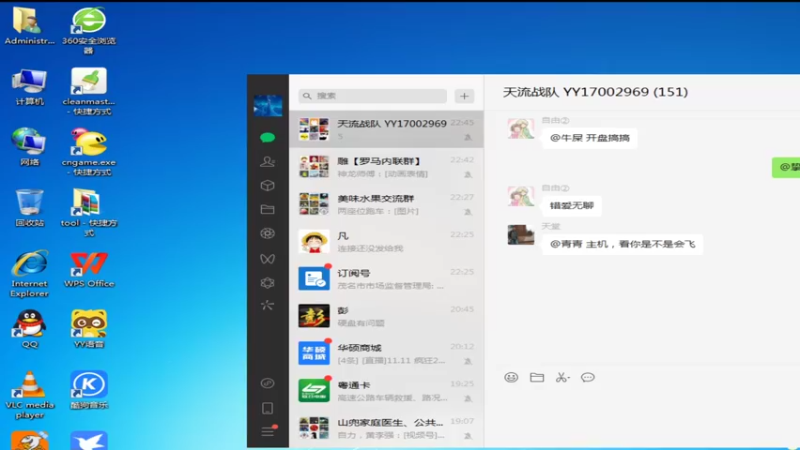The height and width of the screenshot is (450, 800).
Task: Click the avatar of sender 天堂
Action: click(x=521, y=235)
